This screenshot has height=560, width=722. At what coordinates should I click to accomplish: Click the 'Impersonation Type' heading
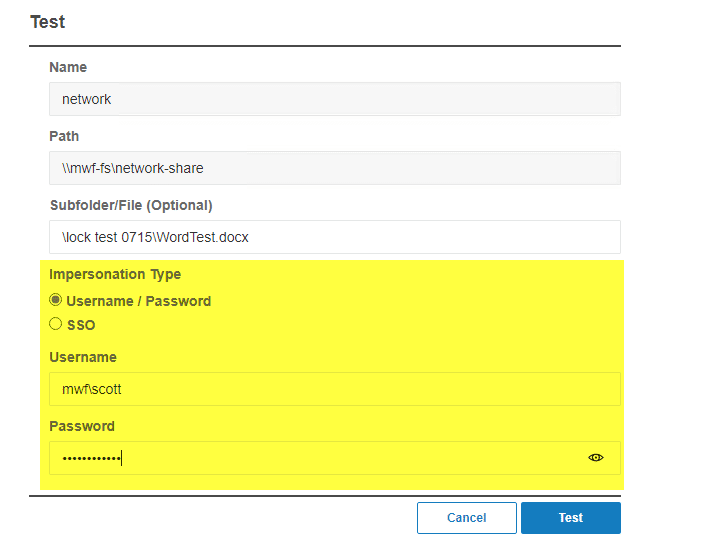[x=115, y=274]
